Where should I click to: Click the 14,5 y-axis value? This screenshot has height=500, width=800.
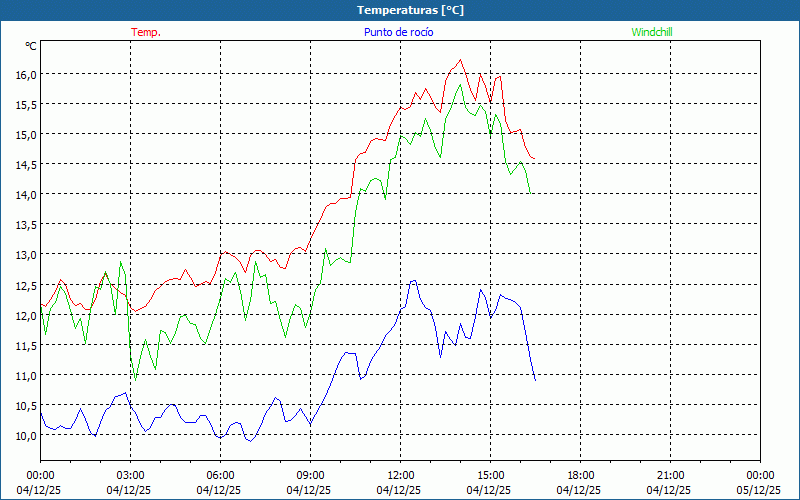point(27,165)
